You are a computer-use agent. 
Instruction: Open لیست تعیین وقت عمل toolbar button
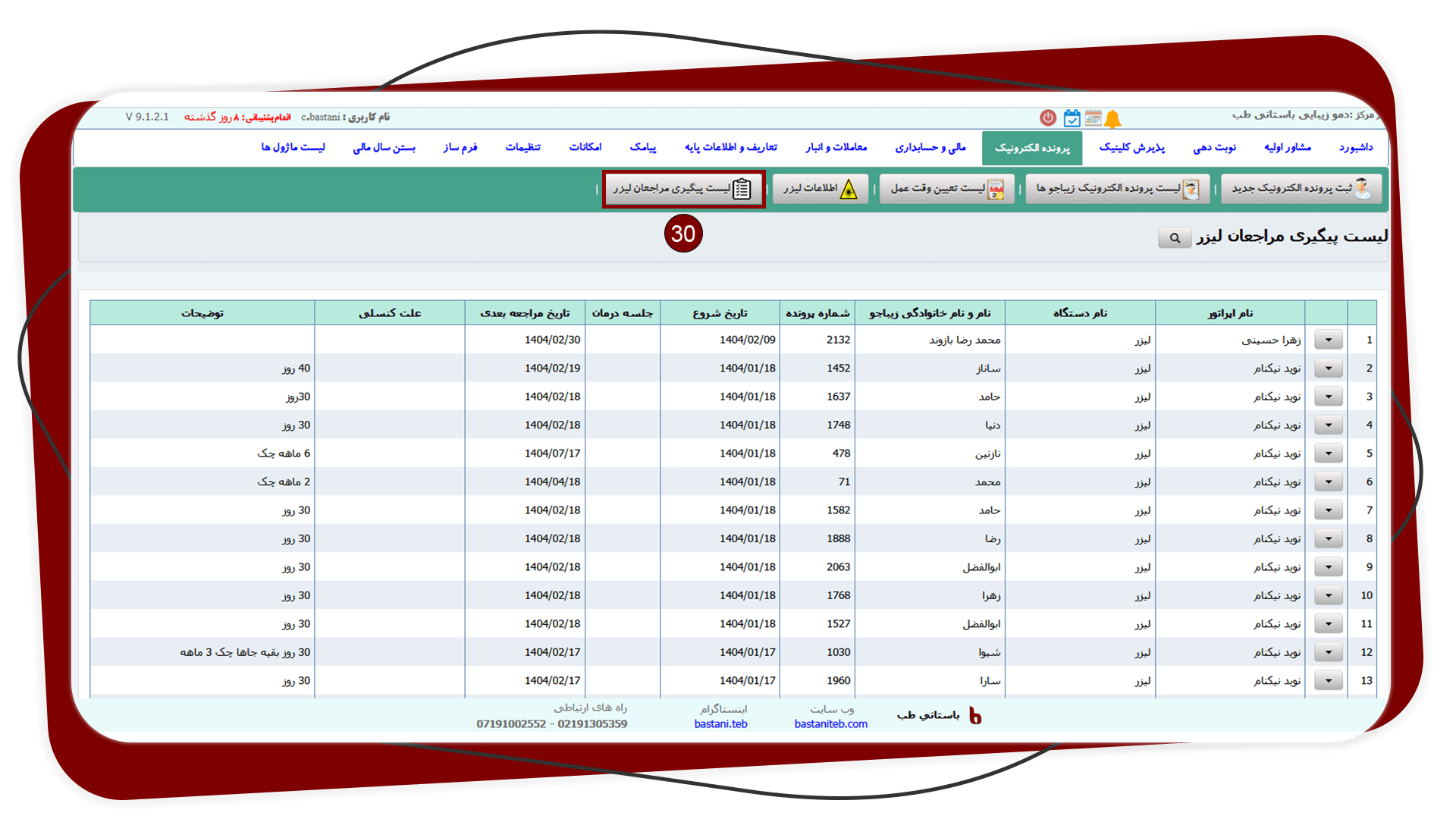pyautogui.click(x=947, y=188)
